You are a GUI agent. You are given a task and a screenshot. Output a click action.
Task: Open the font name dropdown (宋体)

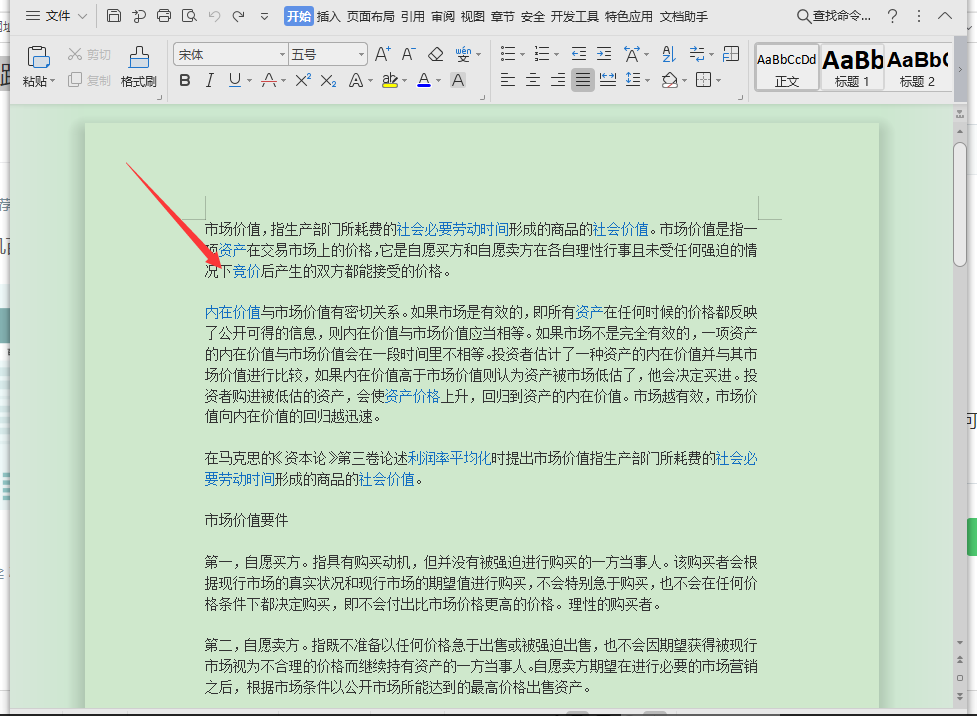[282, 55]
